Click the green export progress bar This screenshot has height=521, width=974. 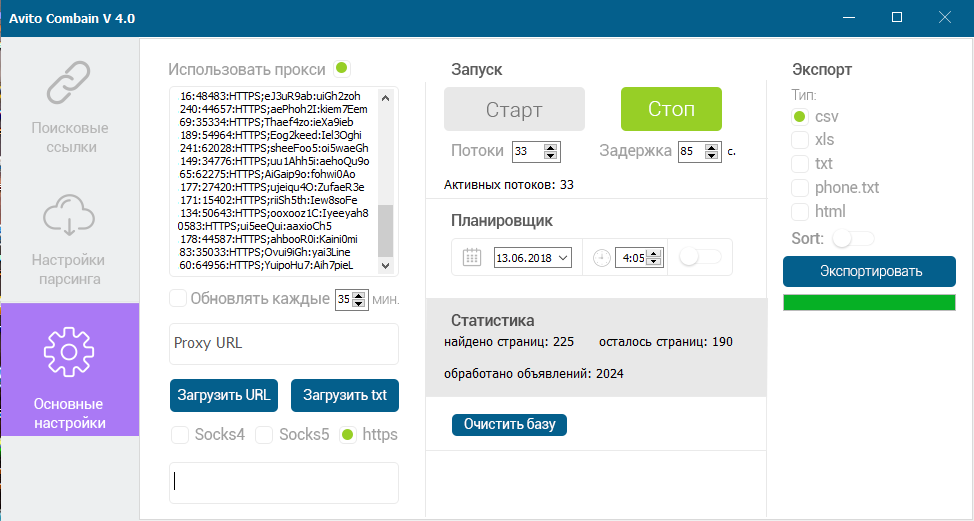click(868, 302)
